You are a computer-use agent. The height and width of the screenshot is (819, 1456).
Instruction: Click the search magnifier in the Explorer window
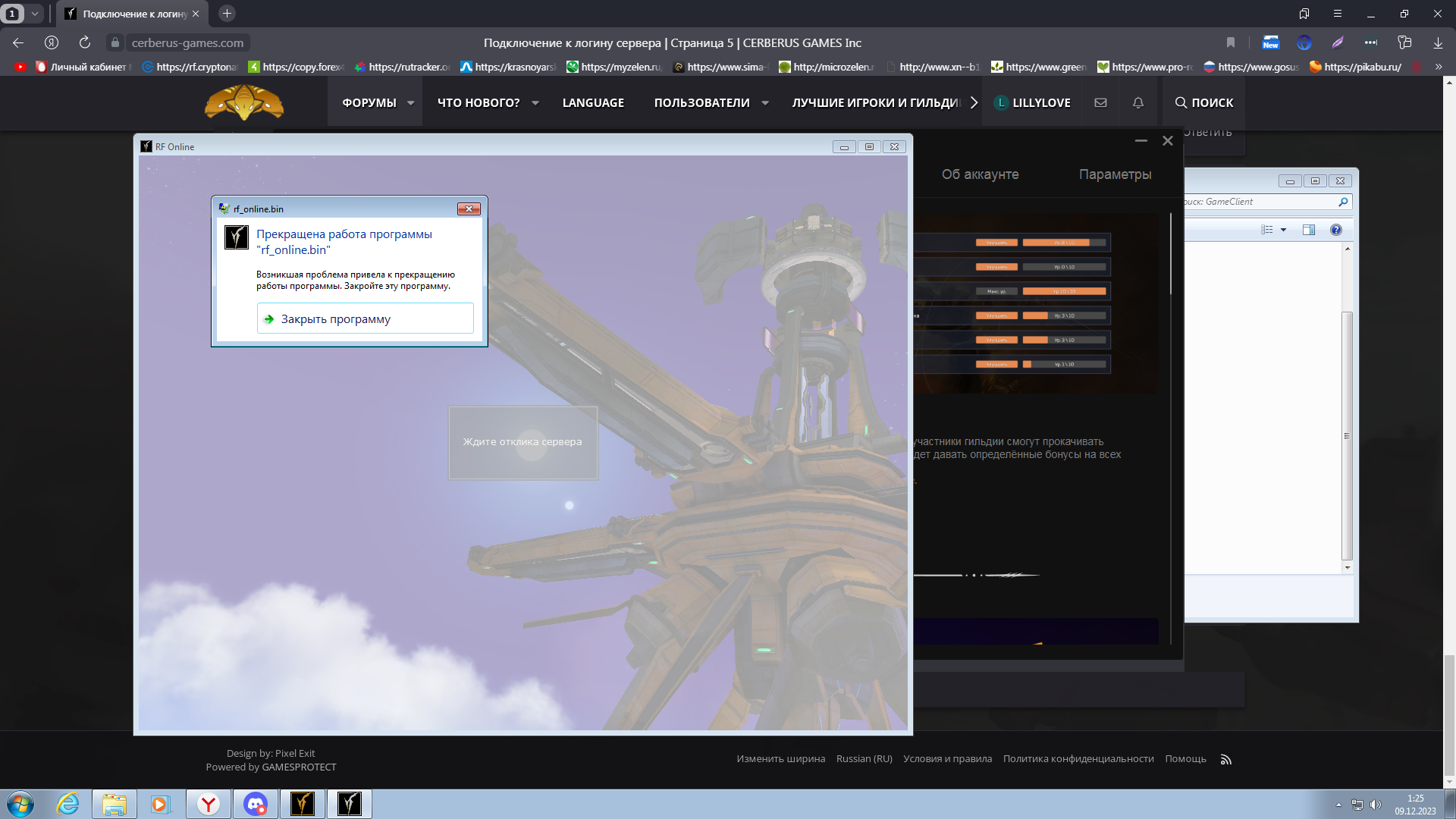coord(1343,202)
